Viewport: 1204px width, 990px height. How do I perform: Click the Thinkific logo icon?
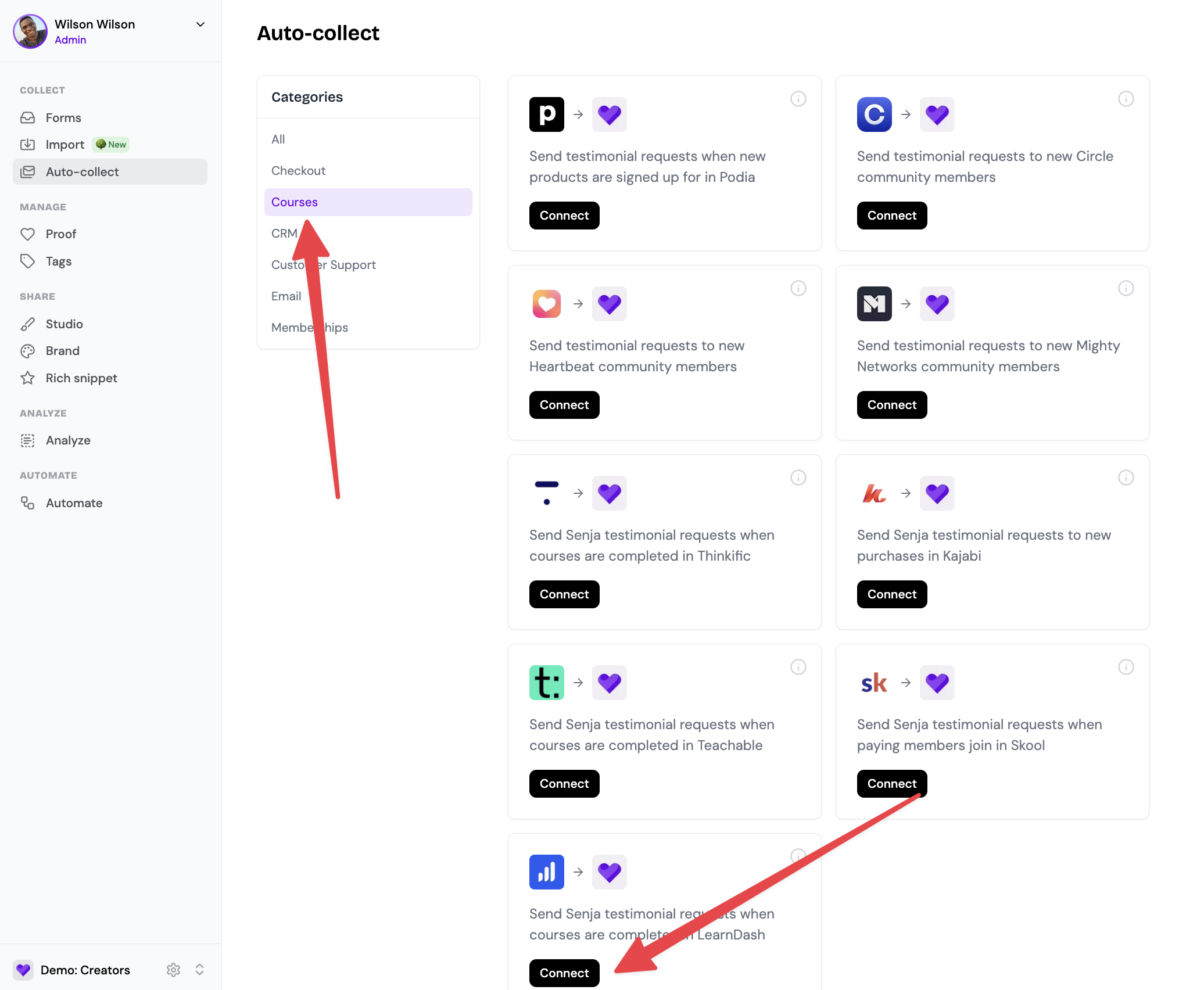tap(547, 493)
